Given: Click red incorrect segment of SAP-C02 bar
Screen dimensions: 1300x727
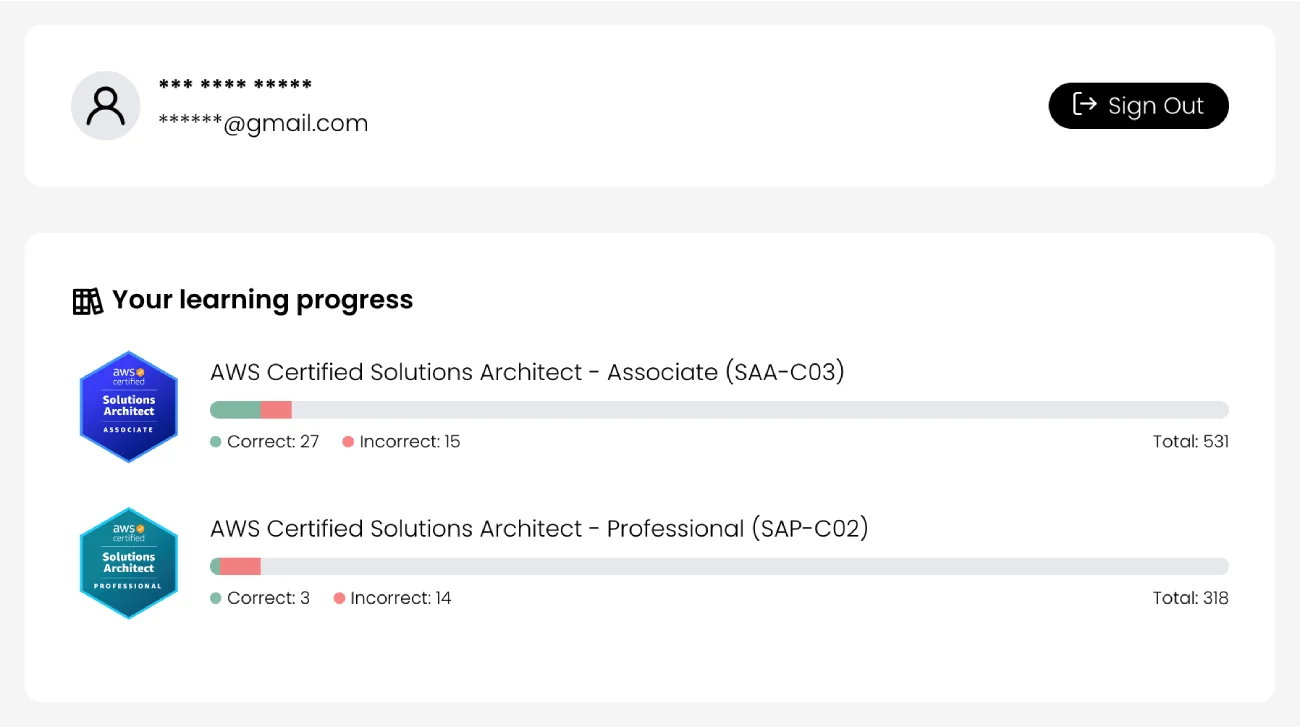Looking at the screenshot, I should click(240, 567).
